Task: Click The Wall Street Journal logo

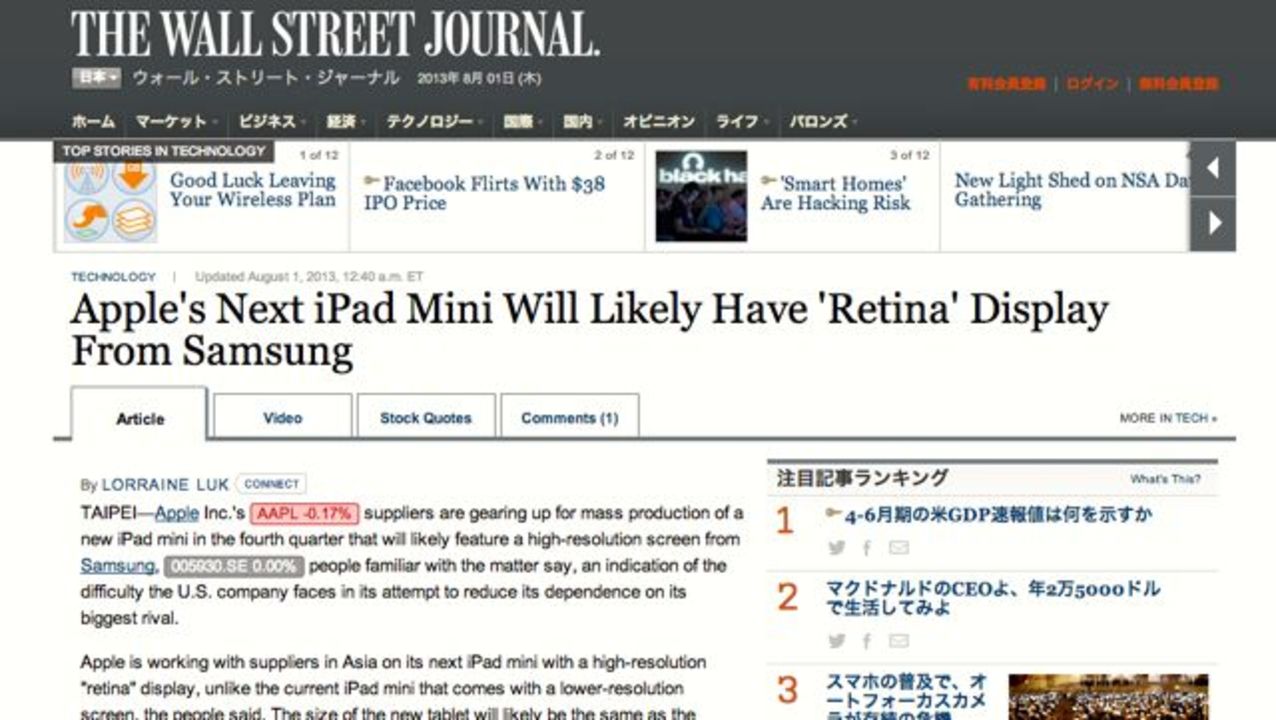Action: click(335, 33)
